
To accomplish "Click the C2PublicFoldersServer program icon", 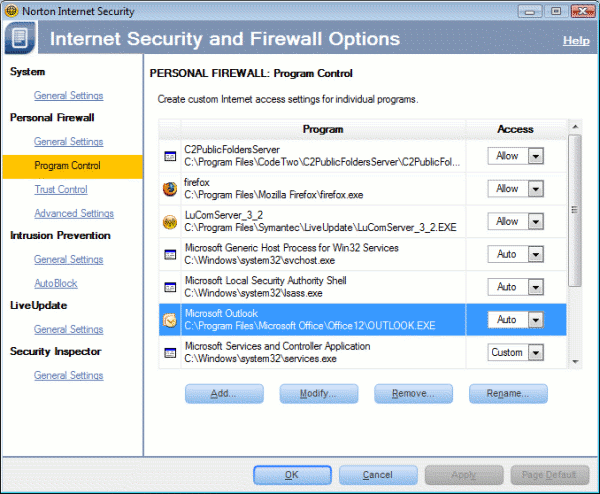I will [170, 156].
